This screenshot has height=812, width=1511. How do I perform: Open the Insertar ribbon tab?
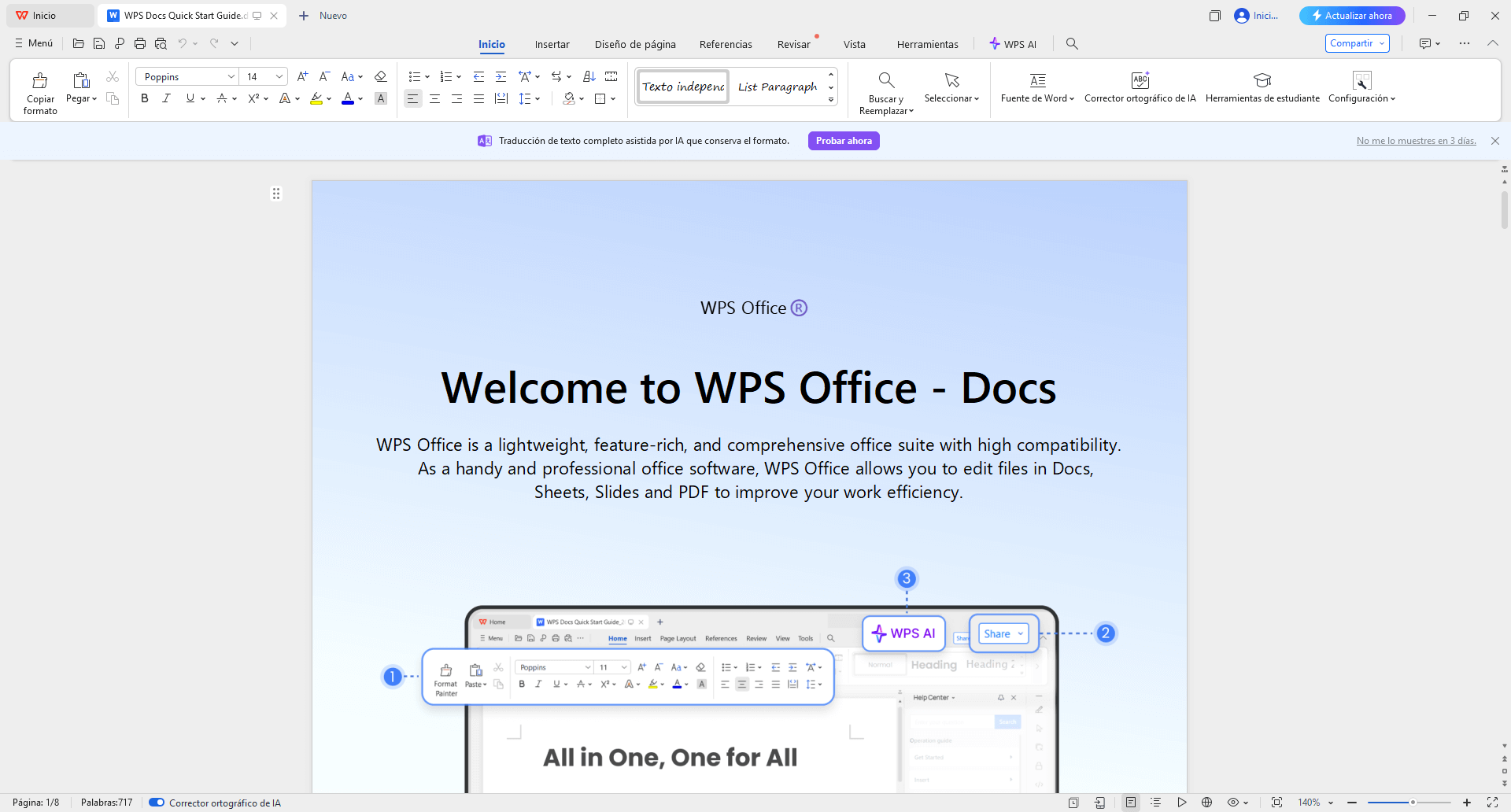click(552, 44)
